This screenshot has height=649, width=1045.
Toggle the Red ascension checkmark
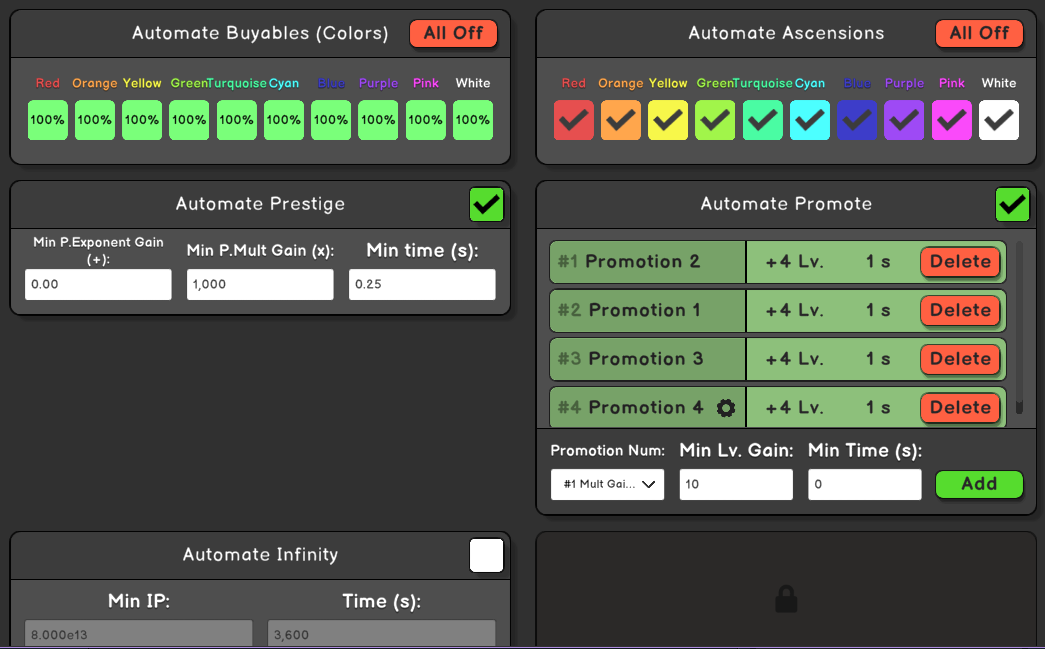click(x=573, y=120)
